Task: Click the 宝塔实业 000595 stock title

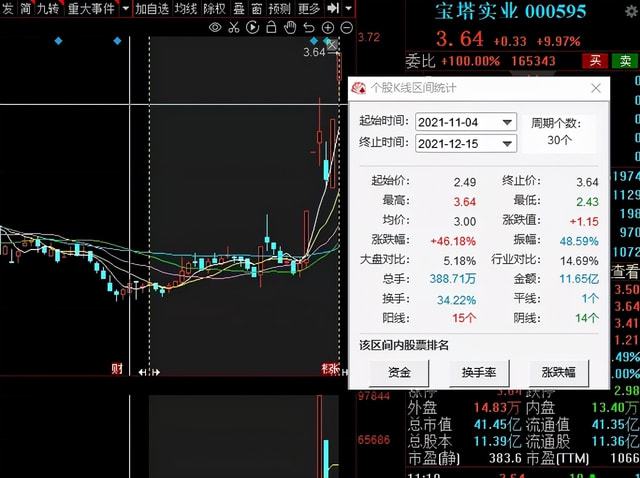Action: coord(511,11)
